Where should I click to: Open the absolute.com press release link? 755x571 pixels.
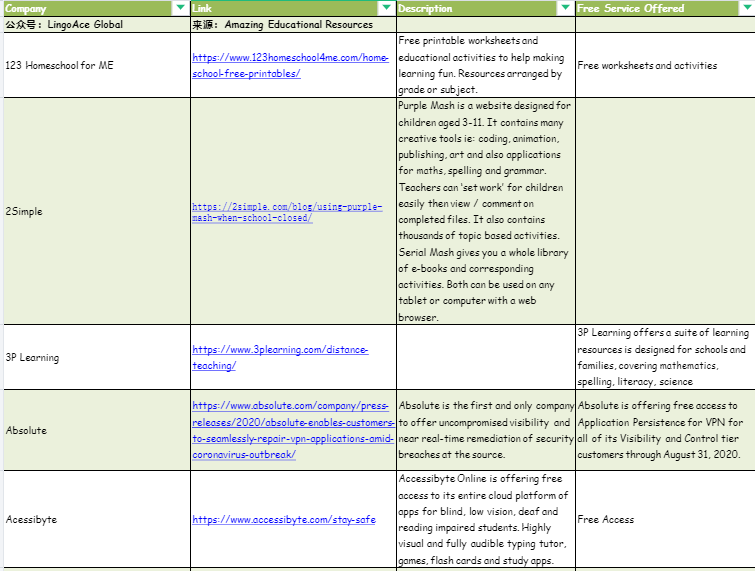coord(293,430)
